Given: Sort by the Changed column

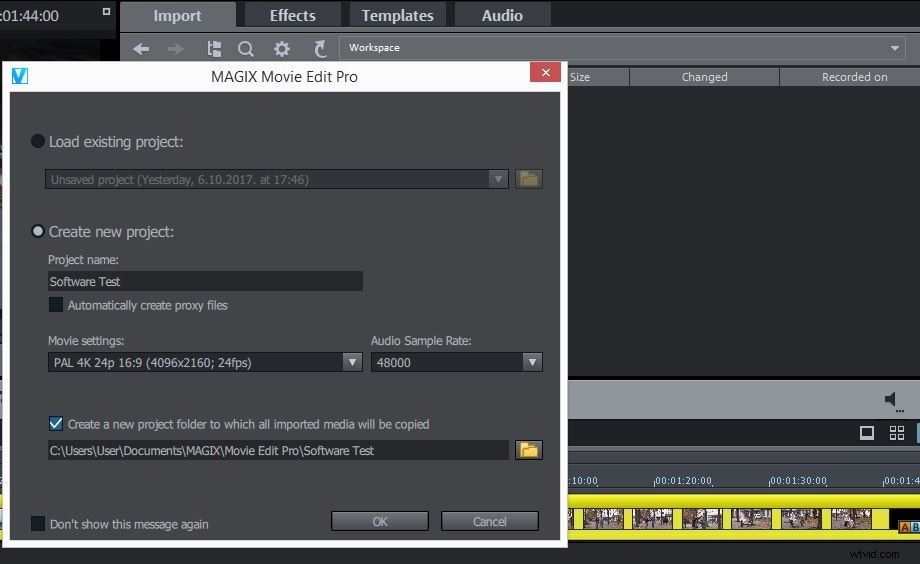Looking at the screenshot, I should click(704, 77).
